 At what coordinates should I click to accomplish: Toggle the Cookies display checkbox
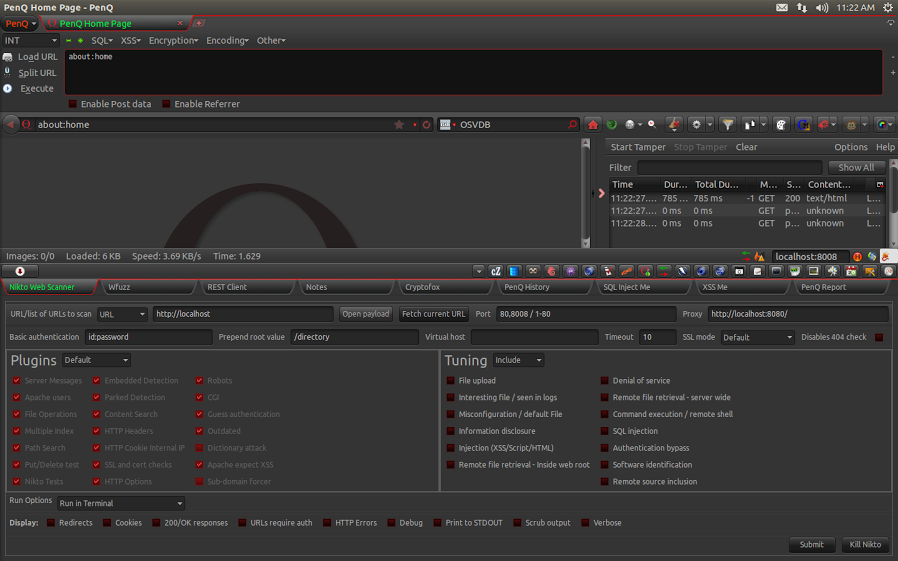(x=107, y=523)
